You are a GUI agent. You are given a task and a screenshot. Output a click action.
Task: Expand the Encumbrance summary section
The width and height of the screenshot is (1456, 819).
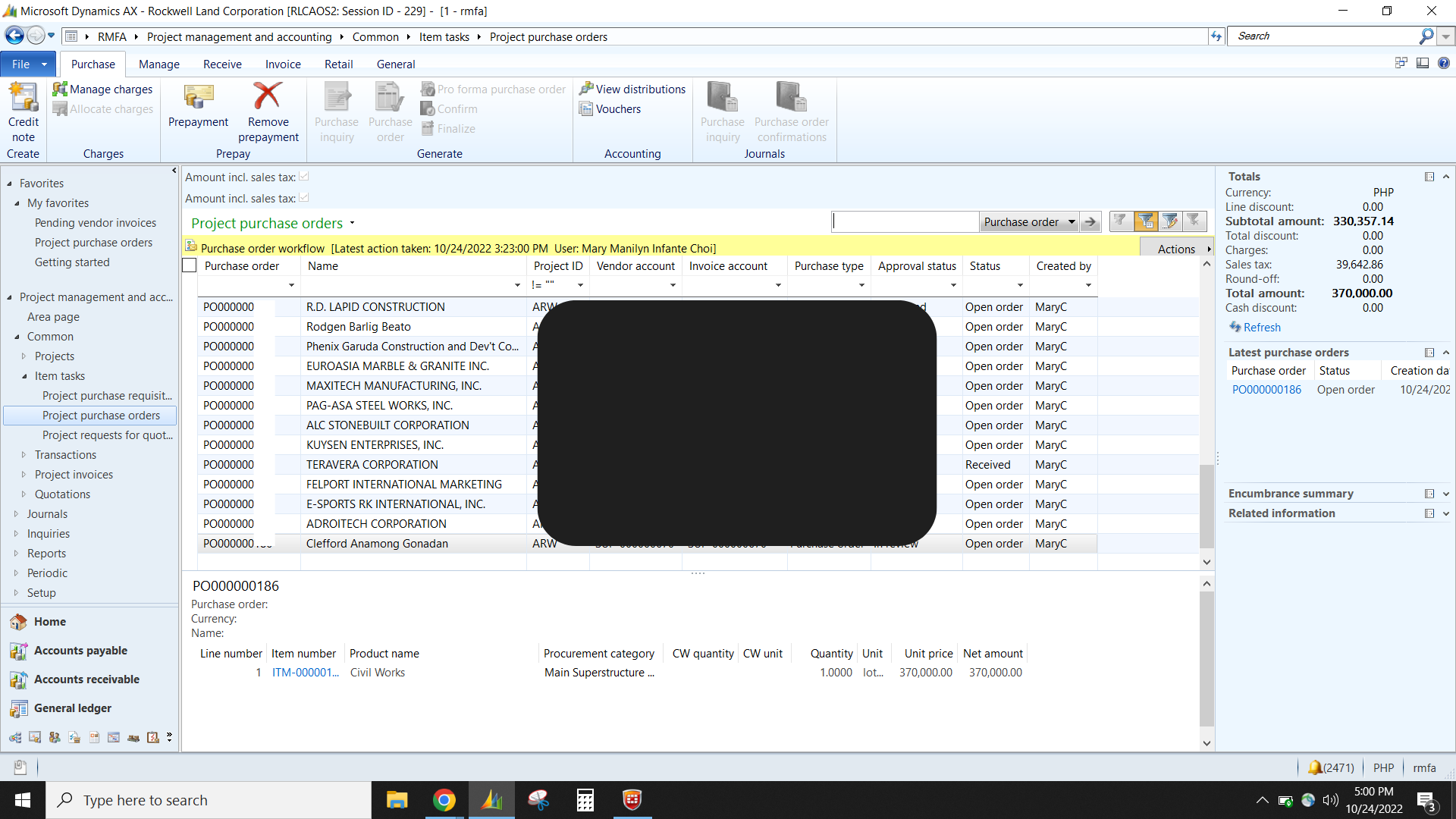[x=1446, y=494]
